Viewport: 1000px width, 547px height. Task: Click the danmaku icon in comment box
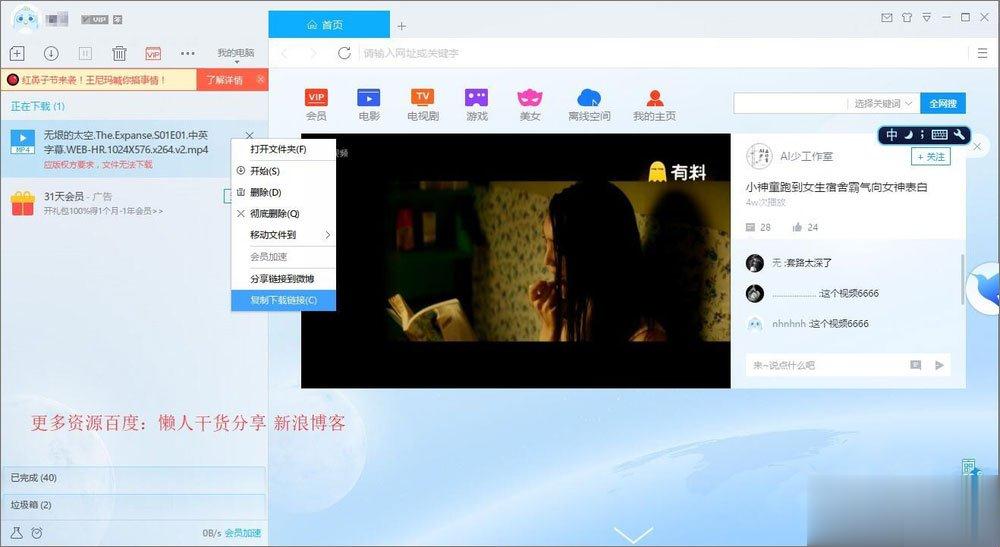coord(915,365)
